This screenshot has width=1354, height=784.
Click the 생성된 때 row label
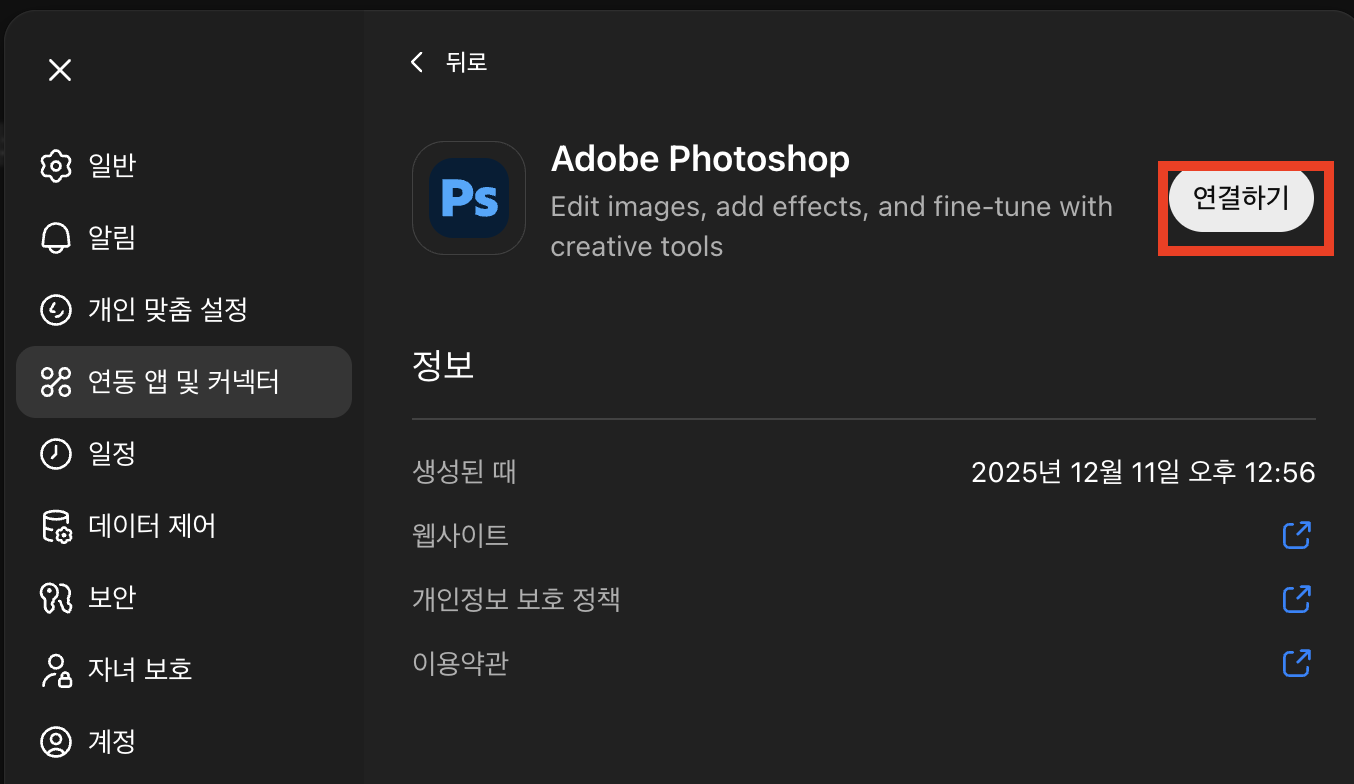tap(464, 472)
